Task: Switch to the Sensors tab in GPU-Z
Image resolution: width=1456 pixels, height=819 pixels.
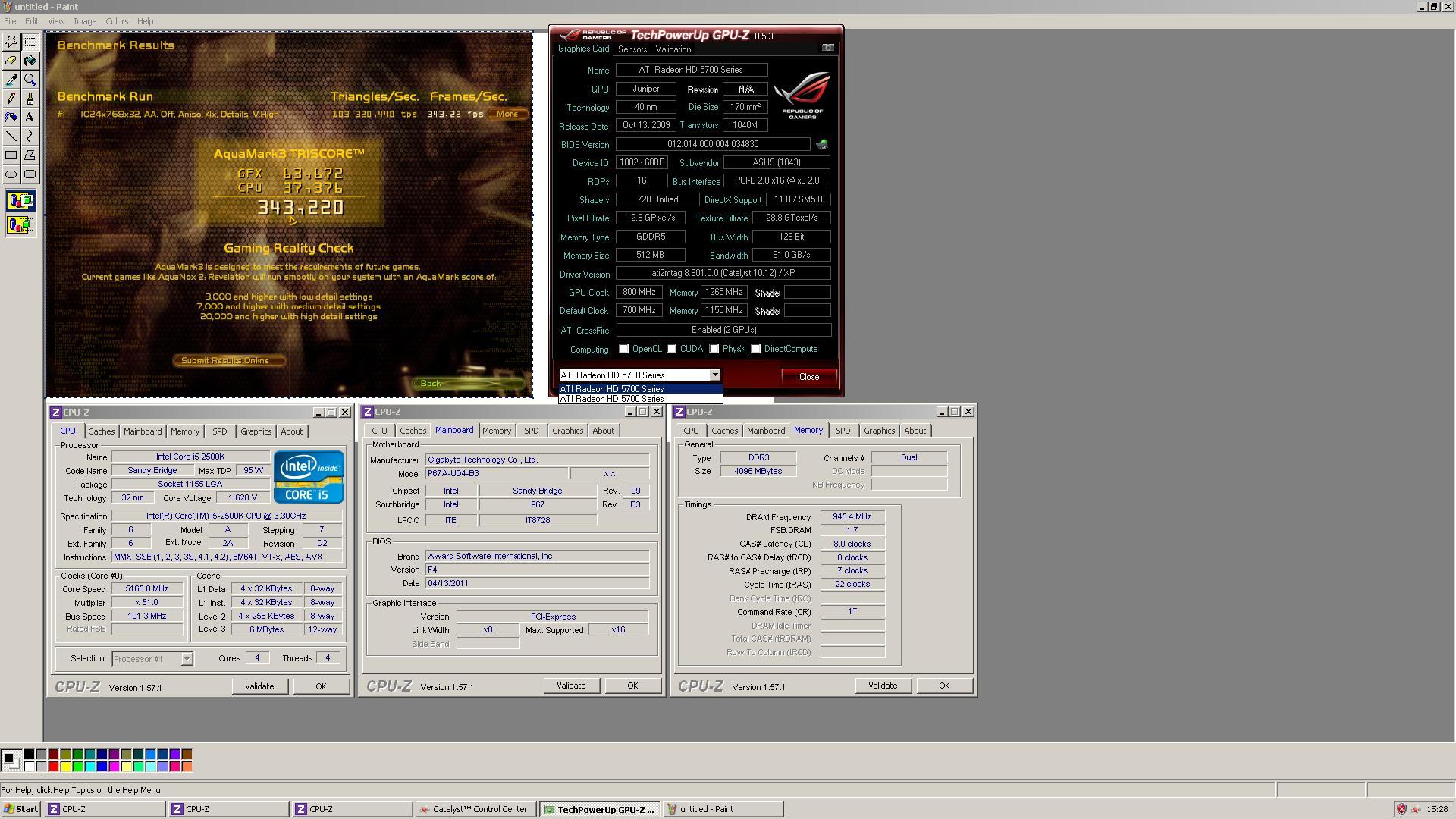Action: [632, 49]
